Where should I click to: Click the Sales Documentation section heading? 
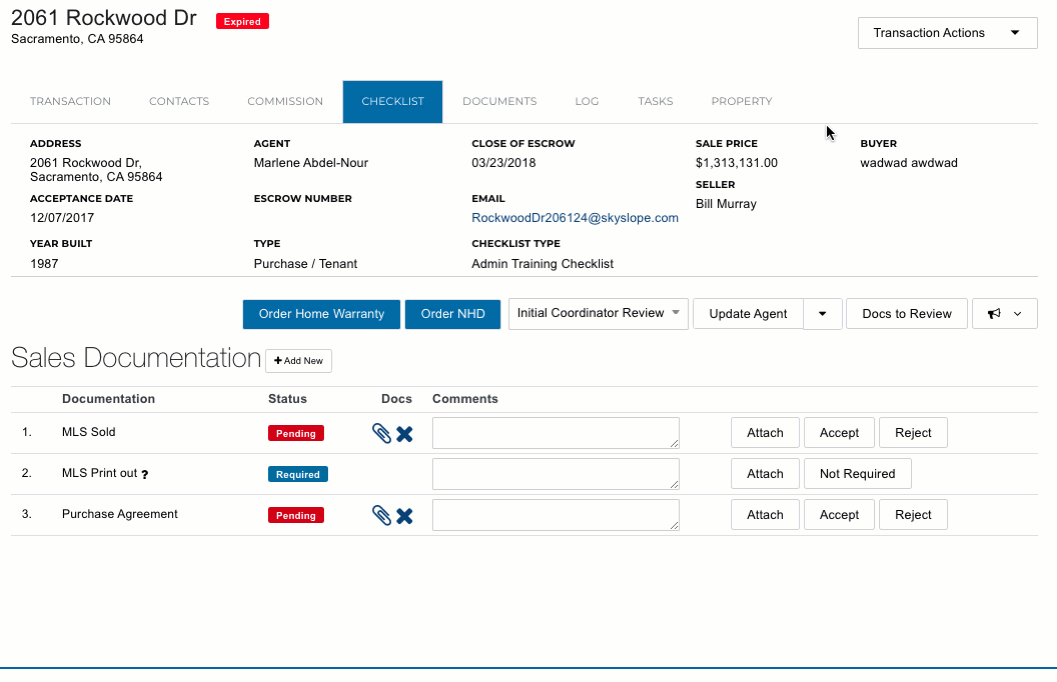tap(136, 358)
